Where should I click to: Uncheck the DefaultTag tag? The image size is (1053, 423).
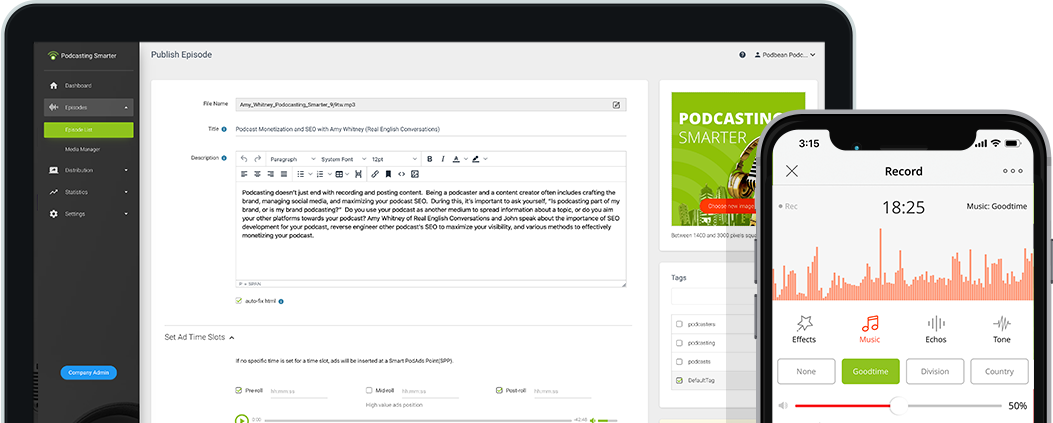[679, 380]
